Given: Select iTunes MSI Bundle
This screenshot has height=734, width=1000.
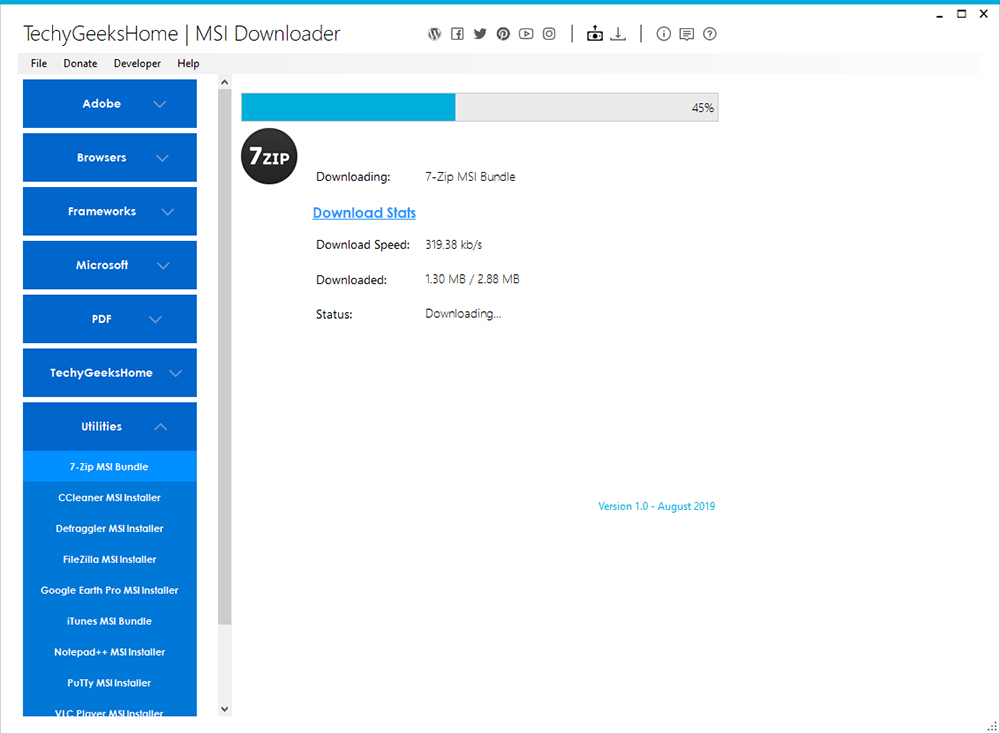Looking at the screenshot, I should (110, 621).
